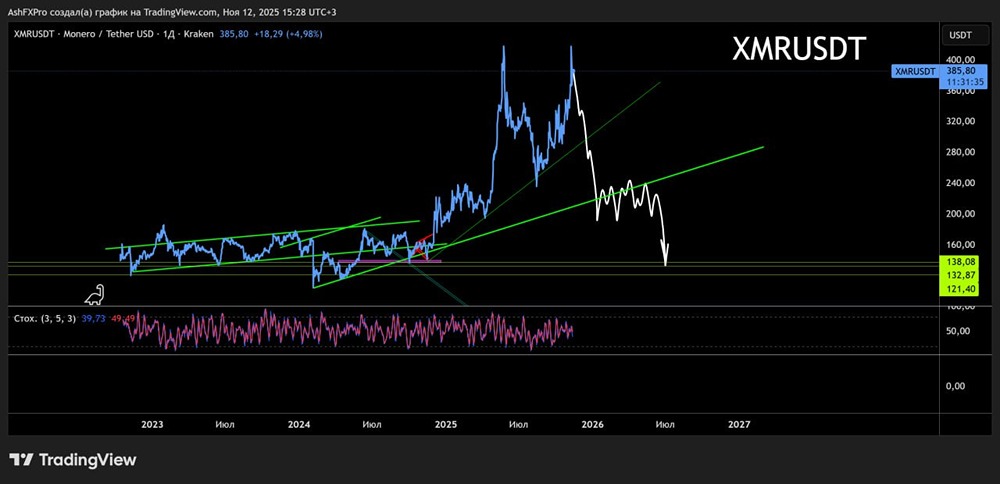Click the 2027 label on time axis
This screenshot has width=1000, height=484.
[x=739, y=425]
